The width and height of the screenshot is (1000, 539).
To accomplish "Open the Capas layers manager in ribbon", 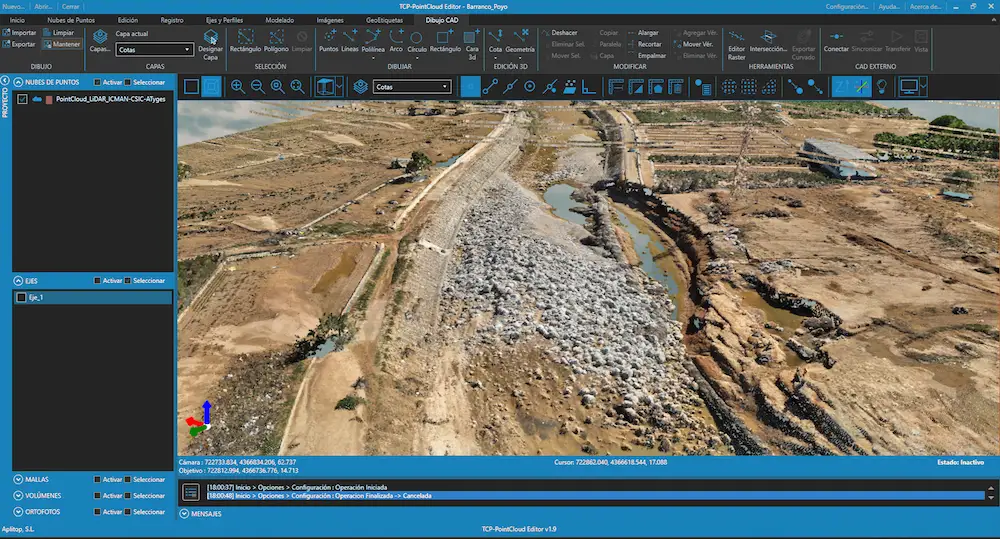I will (x=100, y=41).
